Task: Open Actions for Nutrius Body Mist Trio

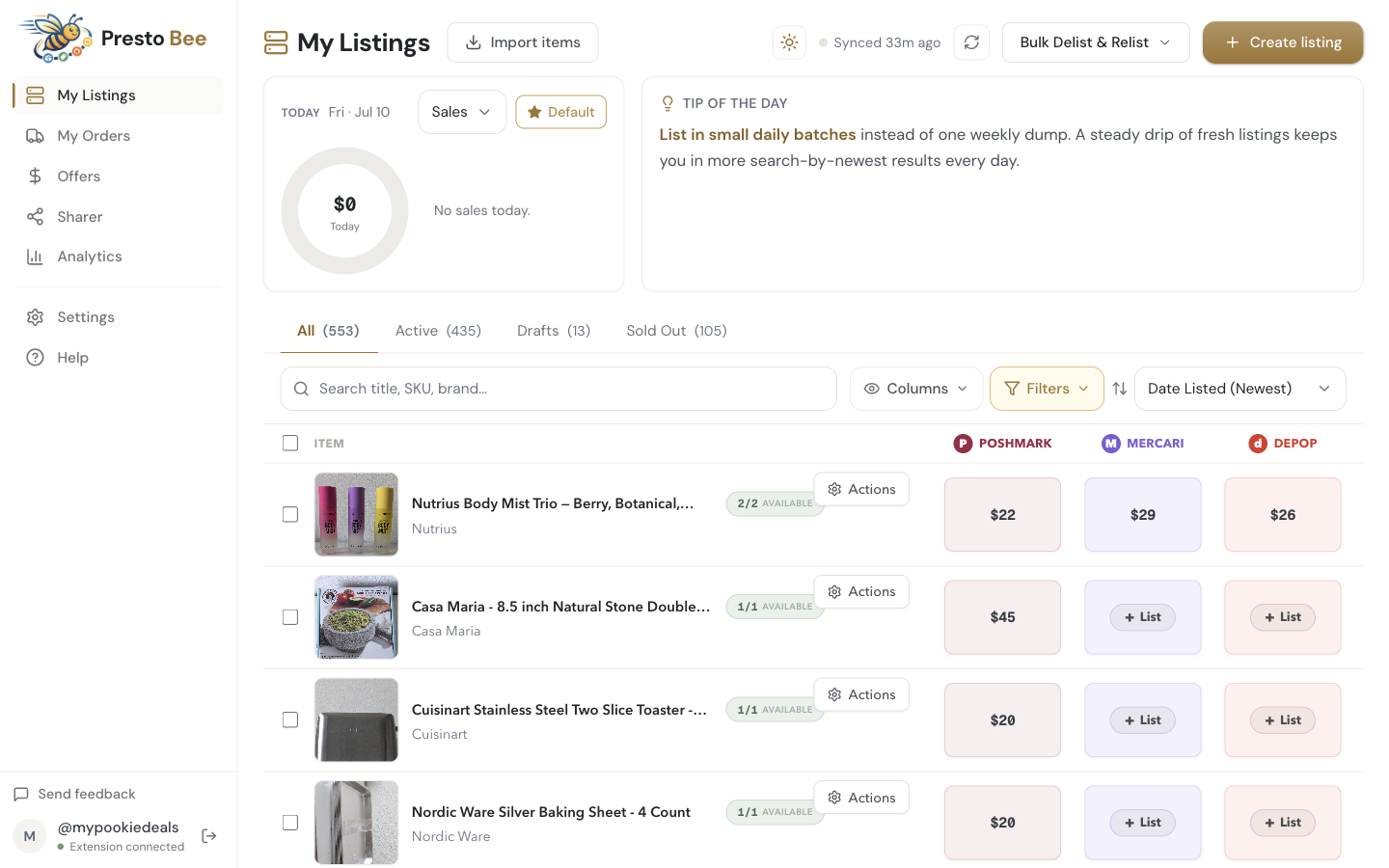Action: coord(861,489)
